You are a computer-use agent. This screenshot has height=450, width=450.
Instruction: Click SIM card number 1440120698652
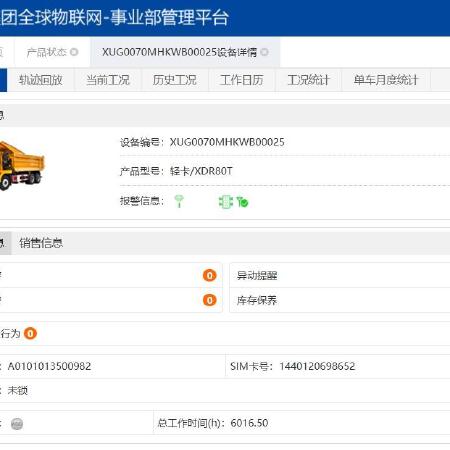[x=317, y=366]
